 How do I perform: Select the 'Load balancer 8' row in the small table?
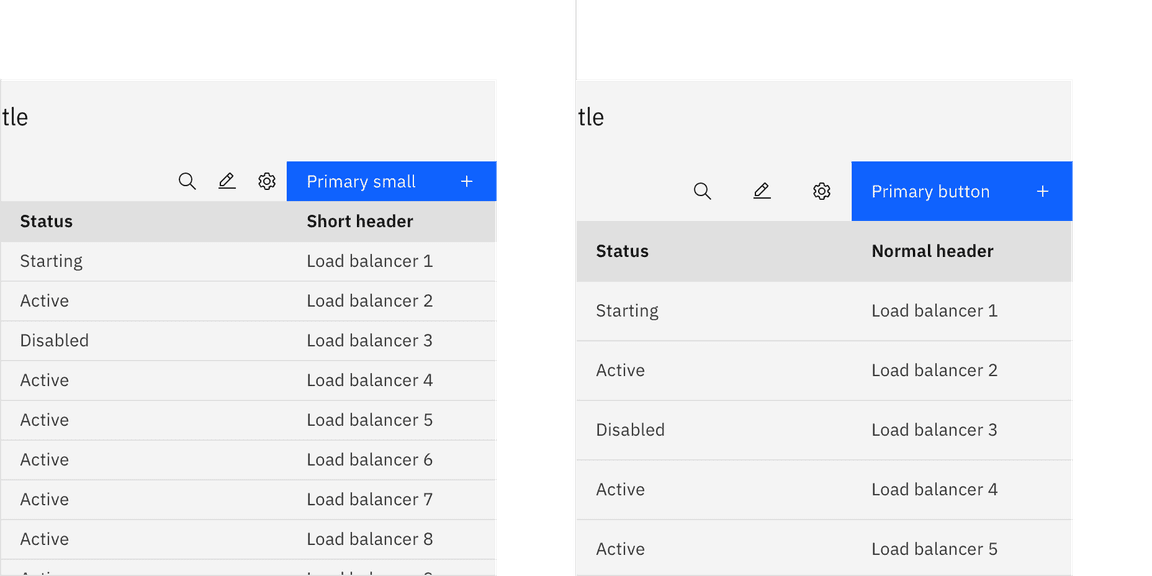coord(370,538)
